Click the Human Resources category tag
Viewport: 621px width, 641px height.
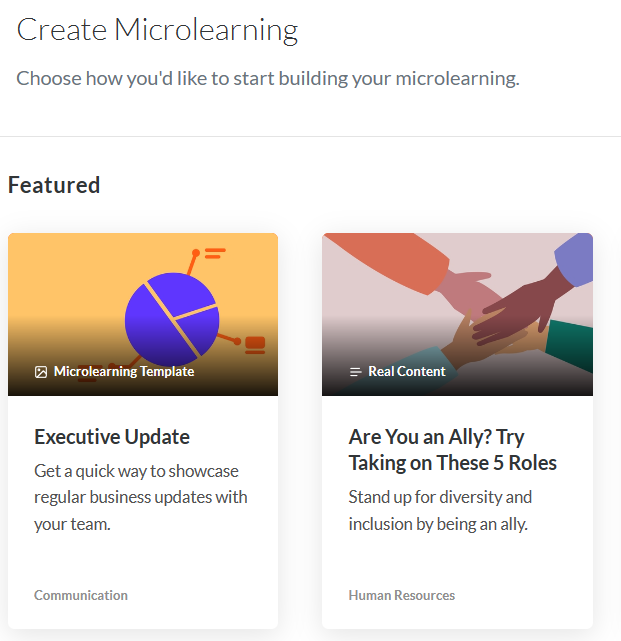tap(402, 595)
